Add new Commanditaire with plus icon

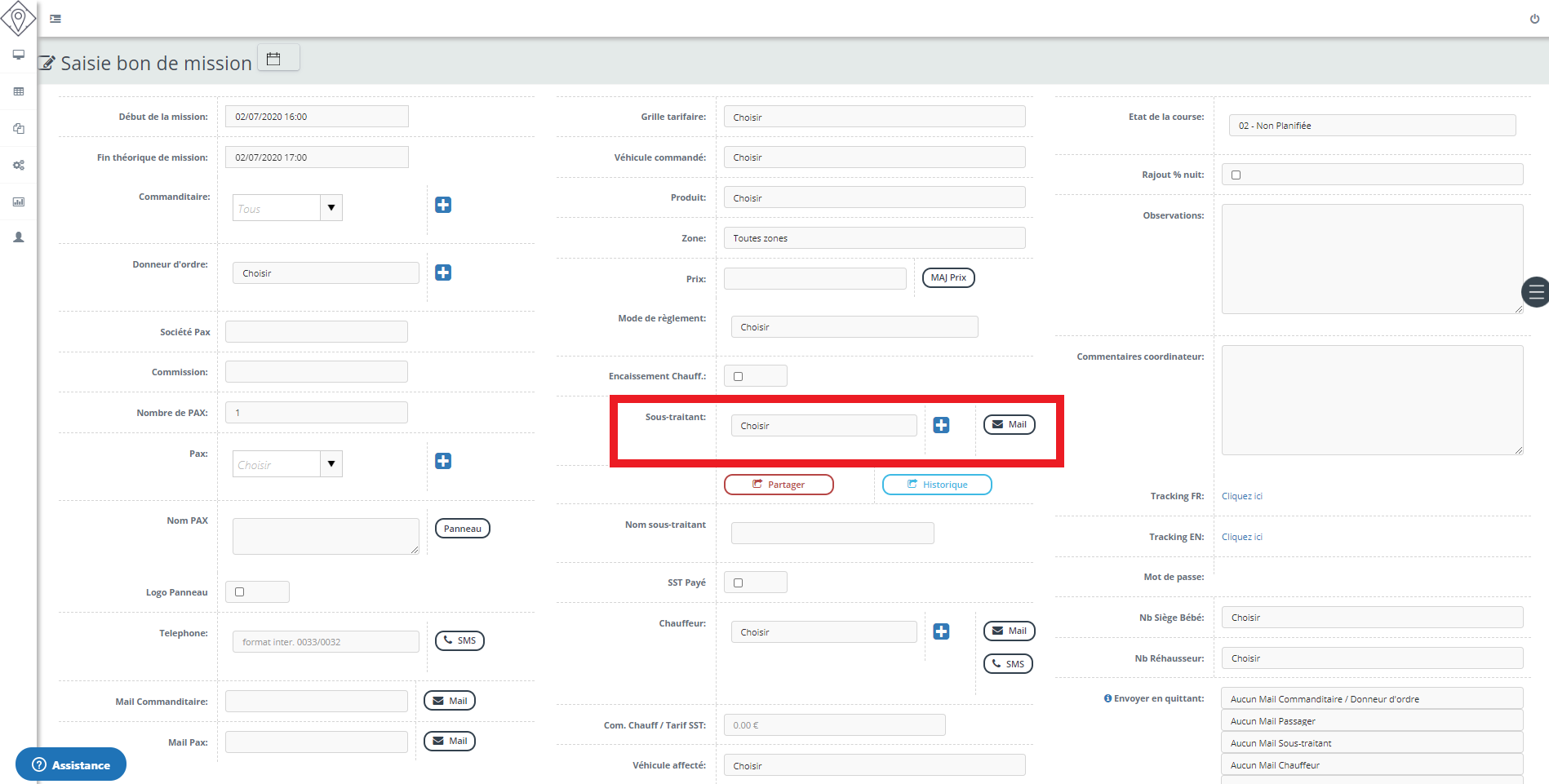coord(443,205)
